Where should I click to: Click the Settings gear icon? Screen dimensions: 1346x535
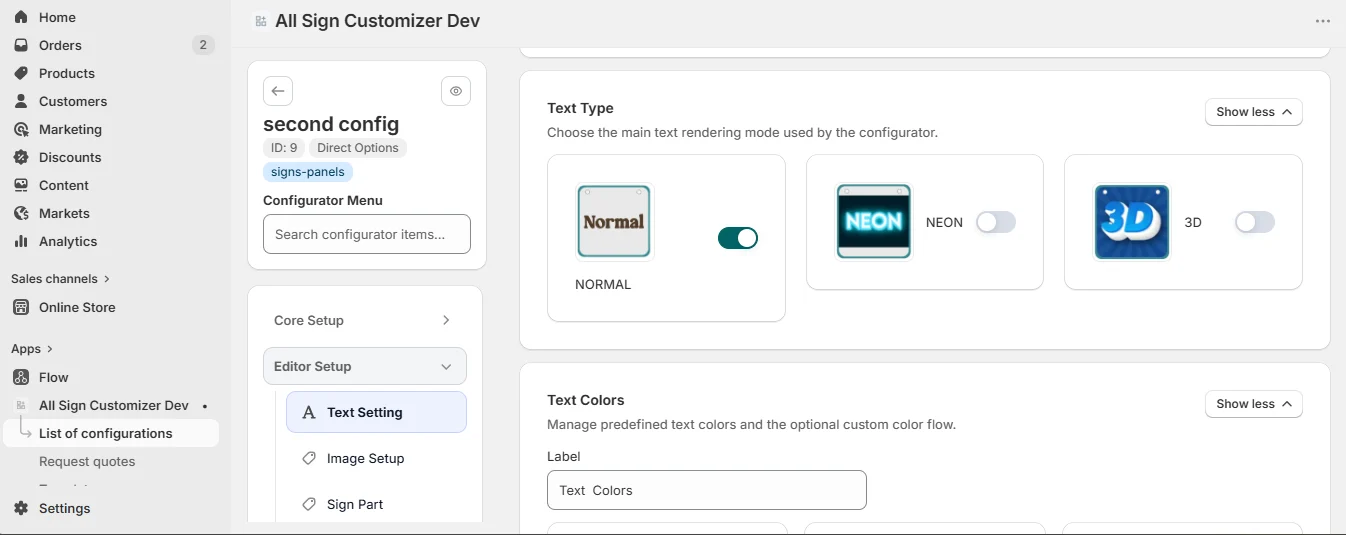tap(21, 508)
